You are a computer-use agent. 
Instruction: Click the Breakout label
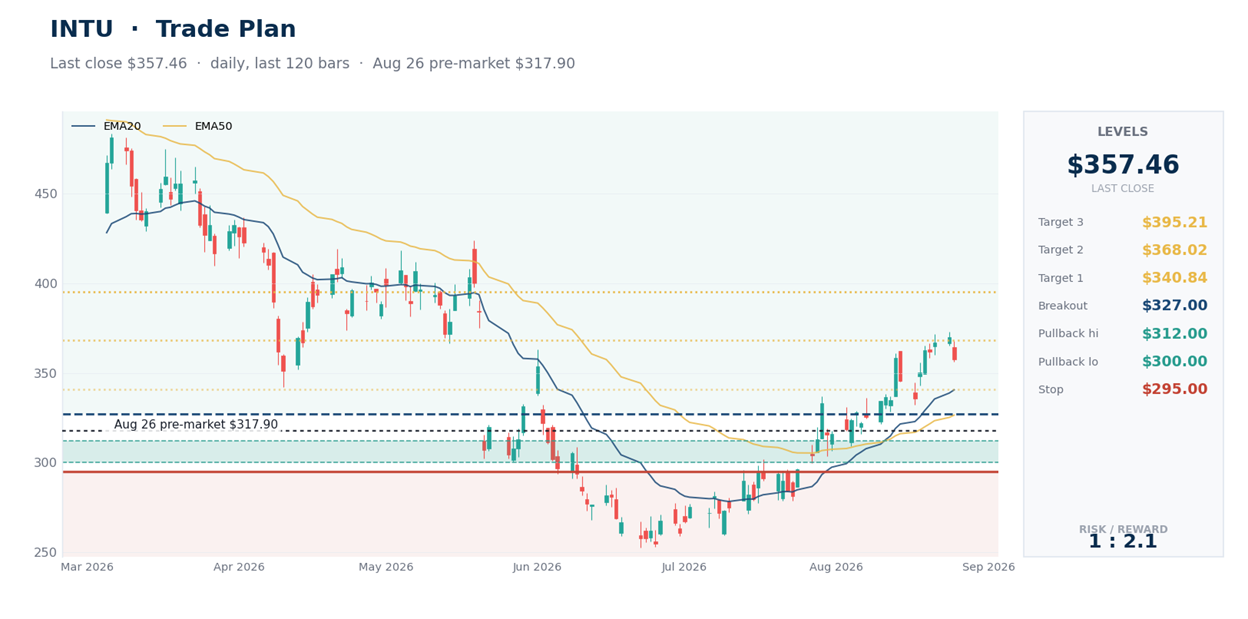(x=1063, y=306)
